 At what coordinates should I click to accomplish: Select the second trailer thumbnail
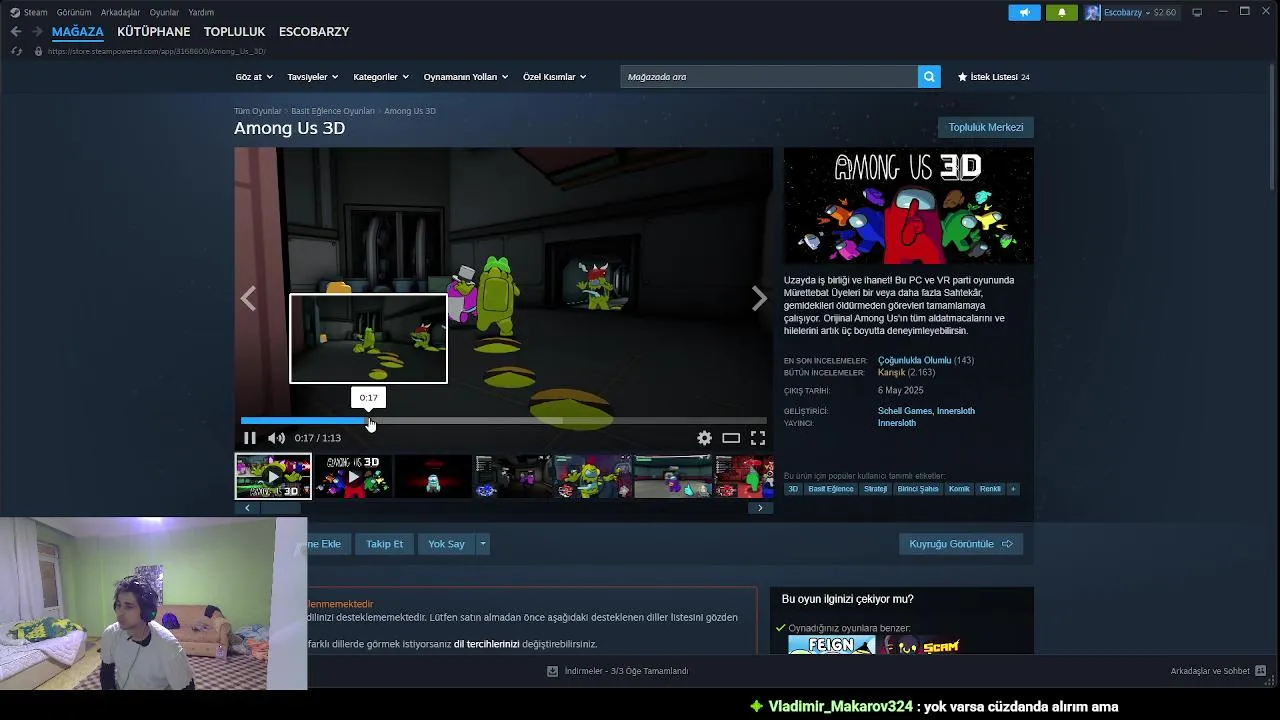click(353, 476)
